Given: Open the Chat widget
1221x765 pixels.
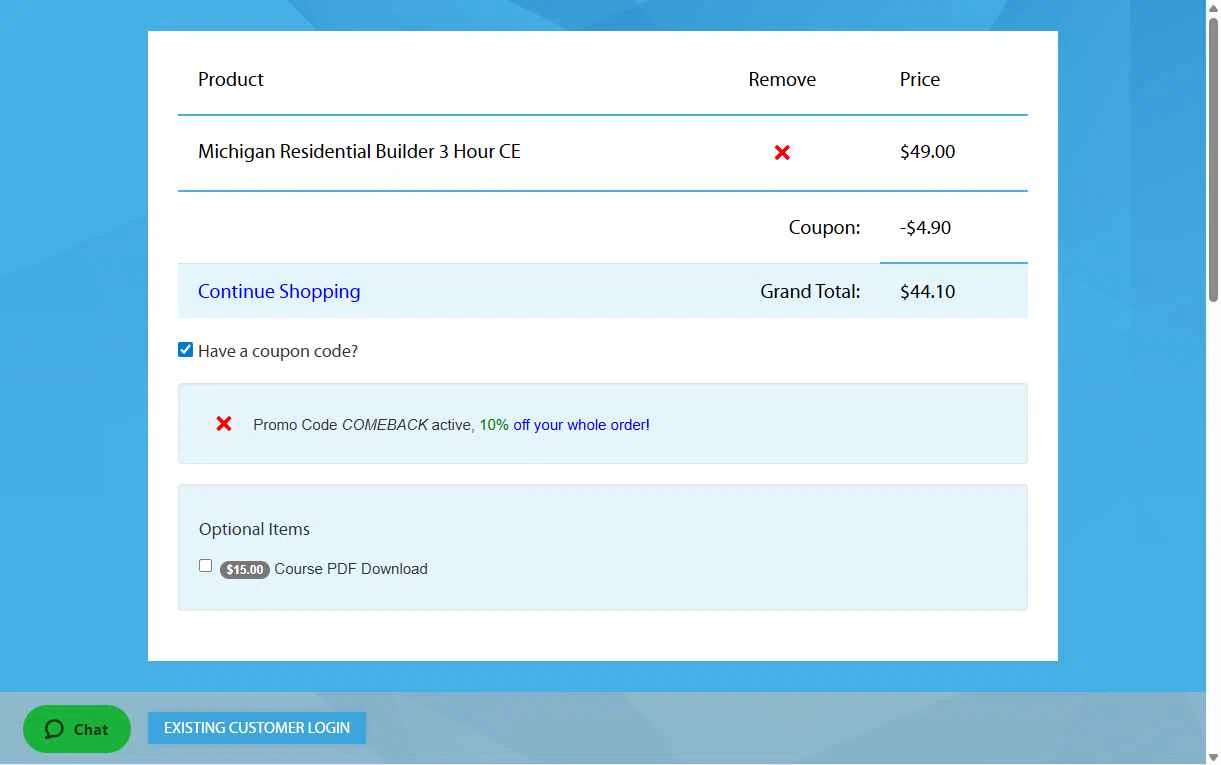Looking at the screenshot, I should coord(77,729).
